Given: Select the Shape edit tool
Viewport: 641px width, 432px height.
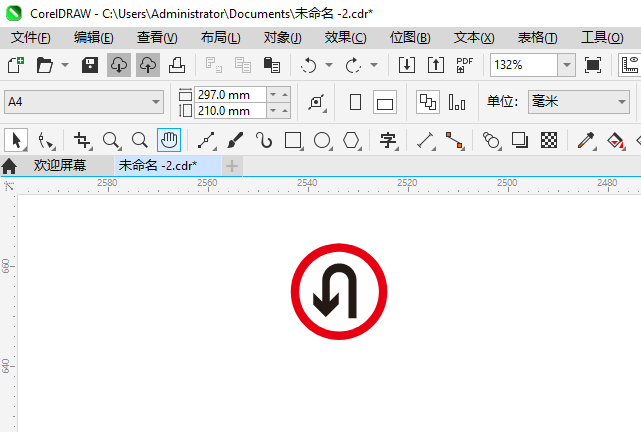Looking at the screenshot, I should [46, 141].
